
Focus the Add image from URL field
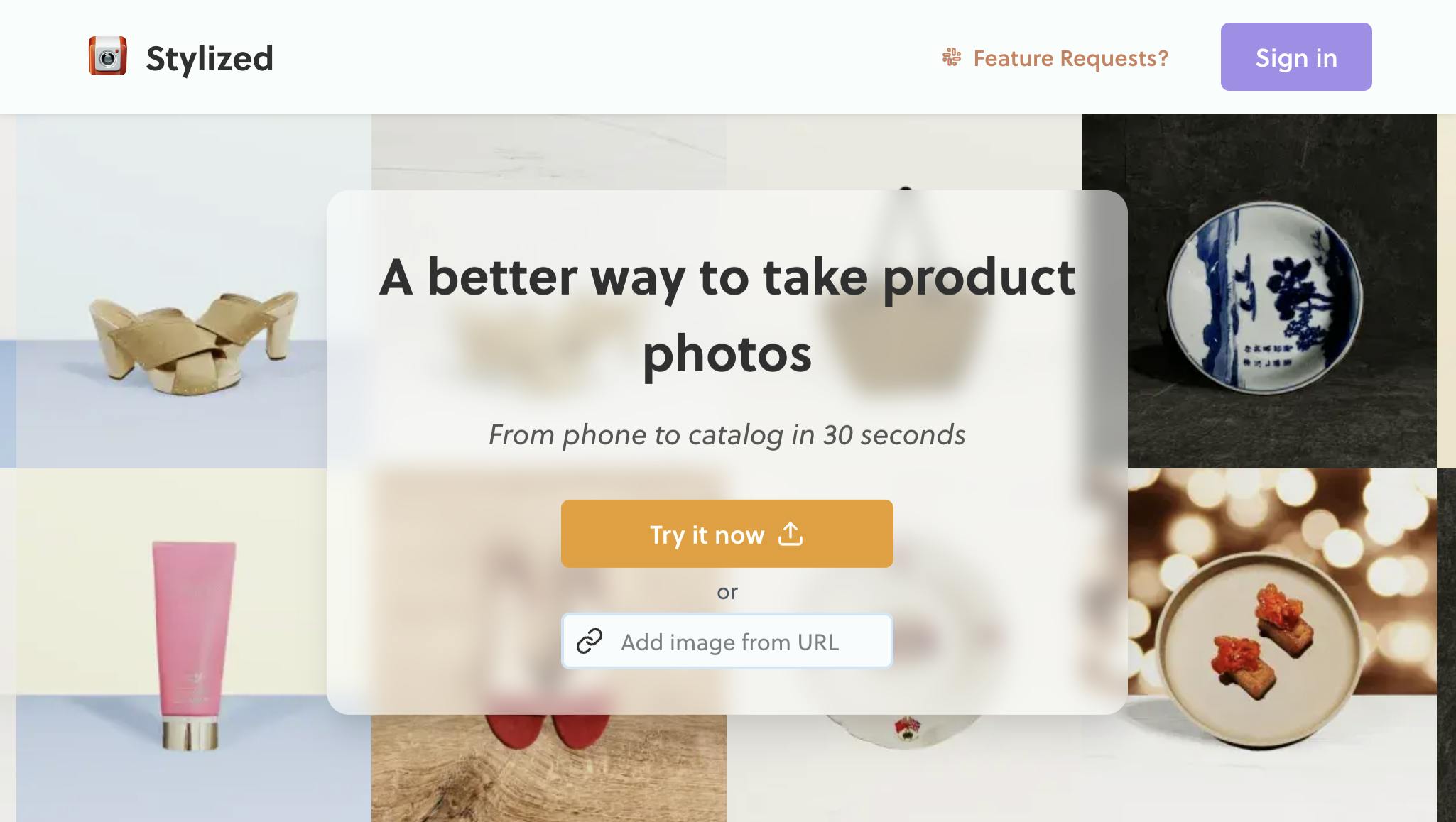click(x=727, y=641)
